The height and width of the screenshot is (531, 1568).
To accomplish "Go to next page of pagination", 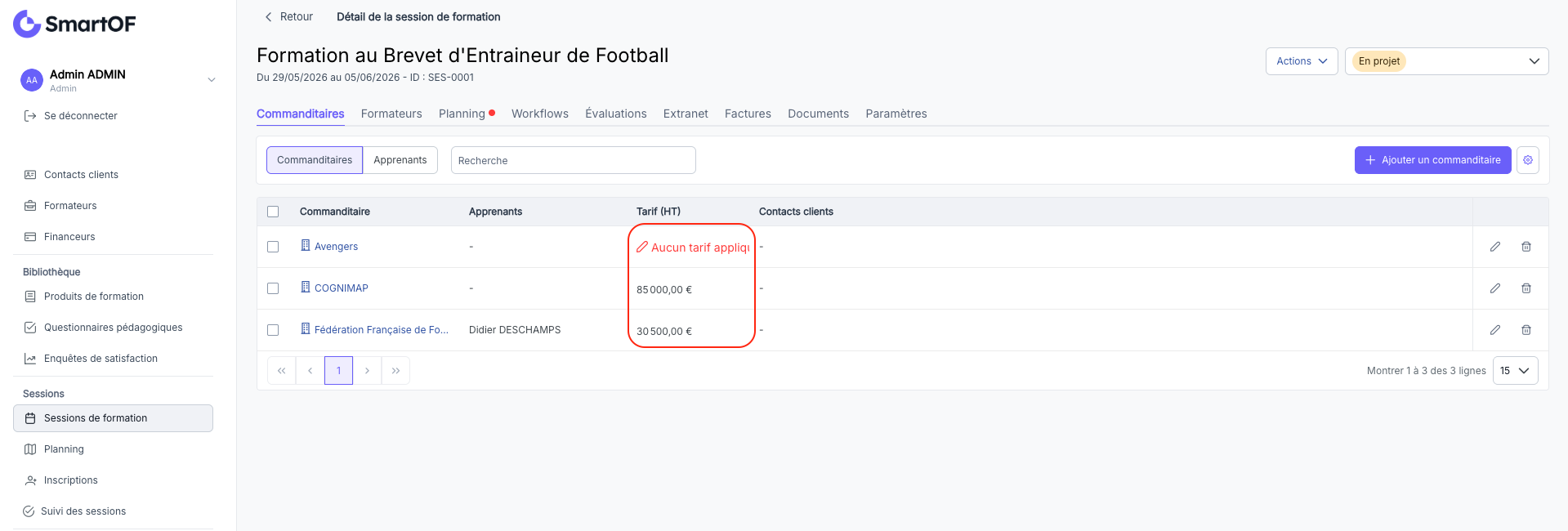I will pyautogui.click(x=368, y=371).
